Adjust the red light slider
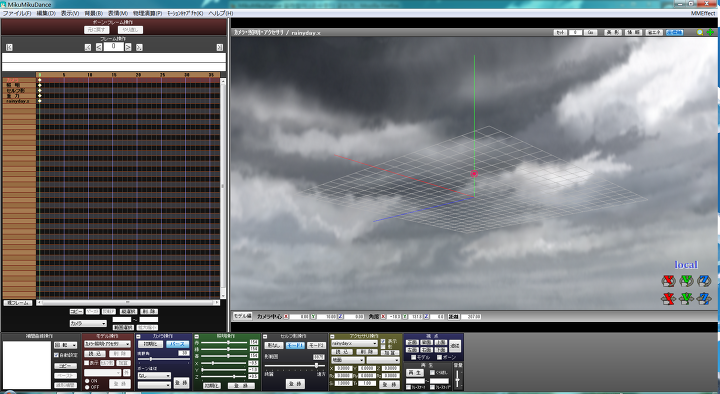720x394 pixels. tap(225, 343)
